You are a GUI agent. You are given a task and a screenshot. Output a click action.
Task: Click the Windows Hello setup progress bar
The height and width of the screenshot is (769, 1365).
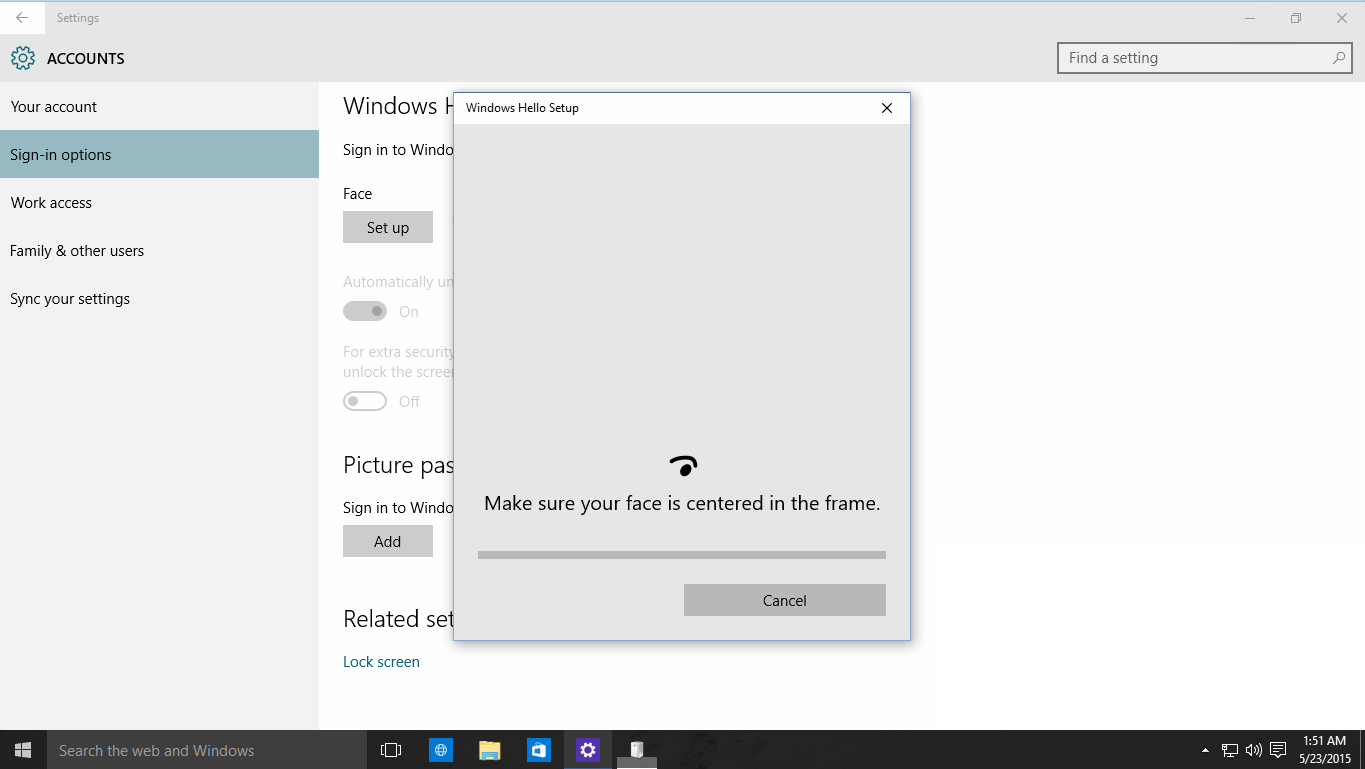(x=682, y=554)
